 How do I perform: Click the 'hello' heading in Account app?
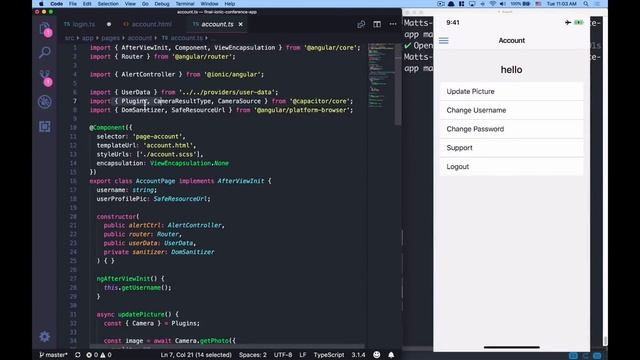click(511, 70)
